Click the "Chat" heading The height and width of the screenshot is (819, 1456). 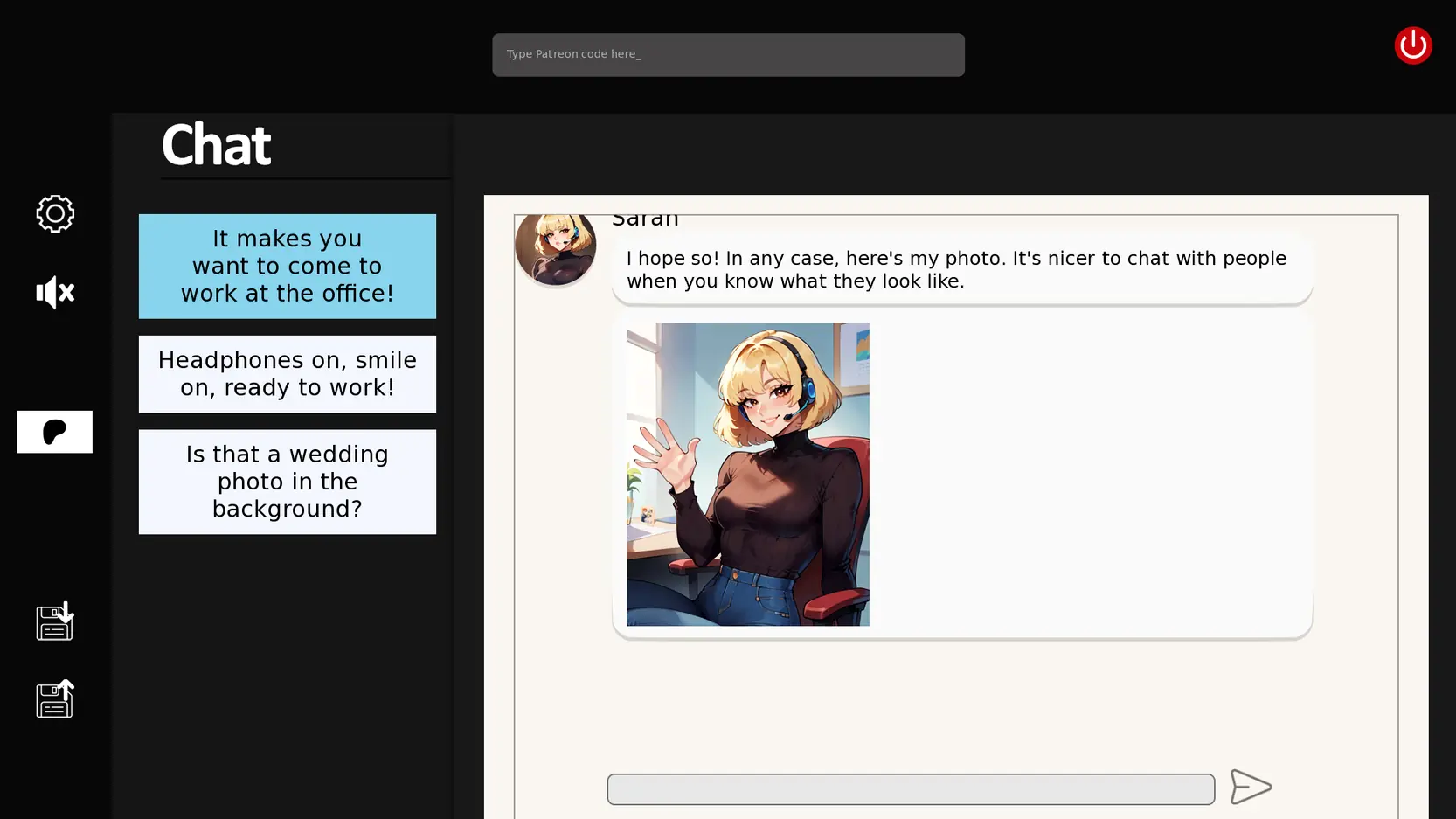click(x=216, y=145)
